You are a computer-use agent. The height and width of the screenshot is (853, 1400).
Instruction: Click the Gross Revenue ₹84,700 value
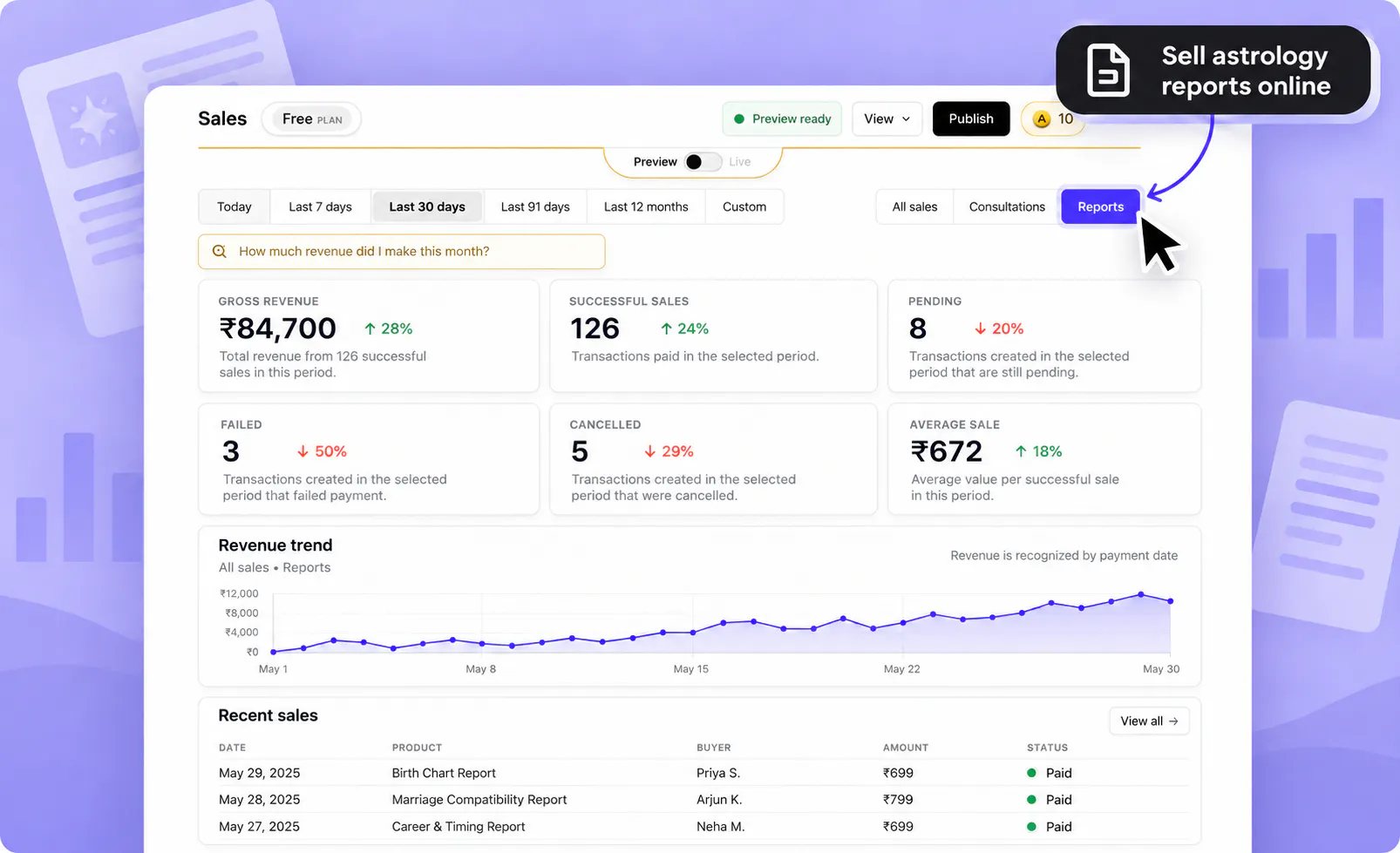point(277,328)
